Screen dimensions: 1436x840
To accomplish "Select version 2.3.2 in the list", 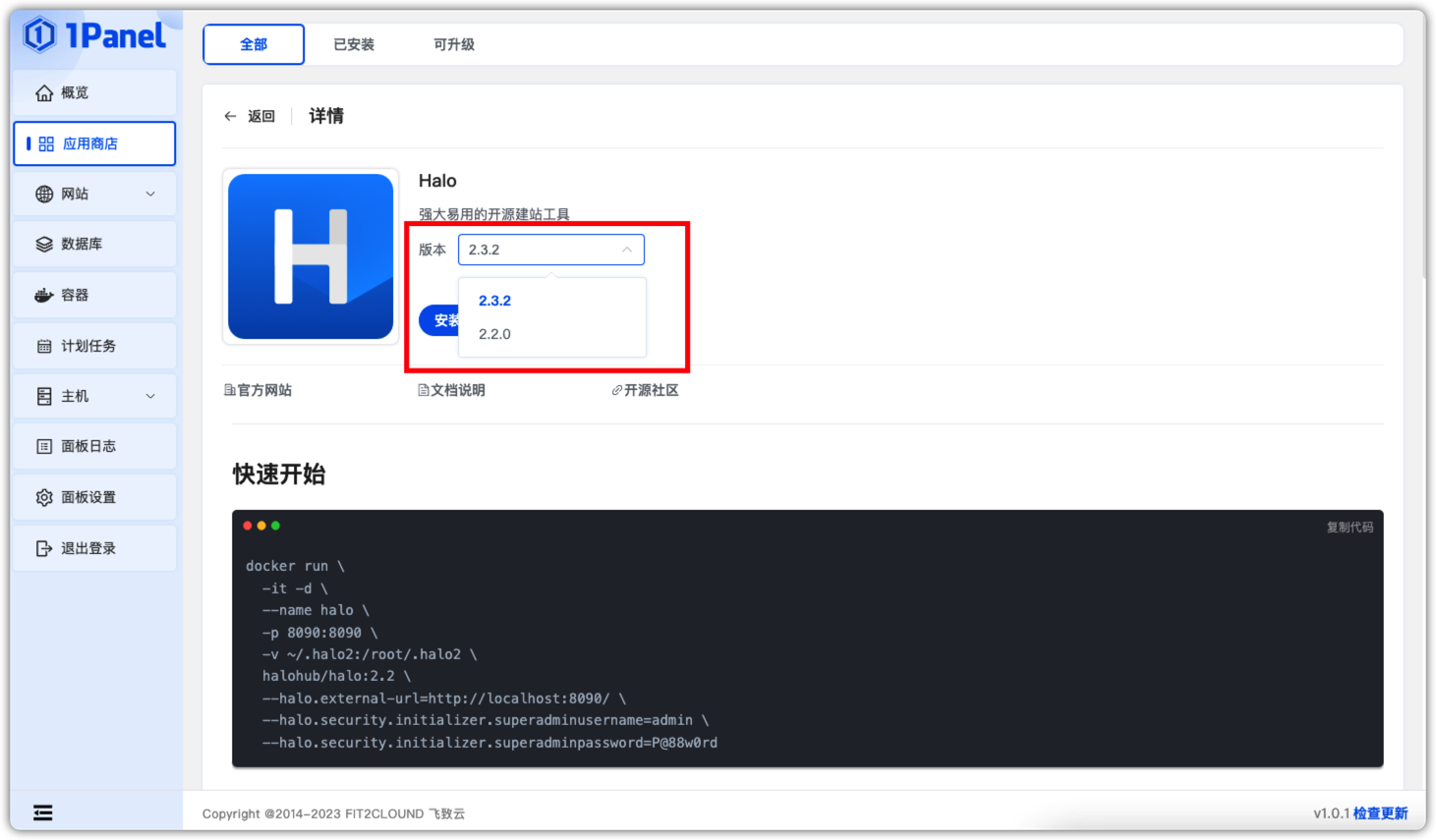I will (494, 301).
